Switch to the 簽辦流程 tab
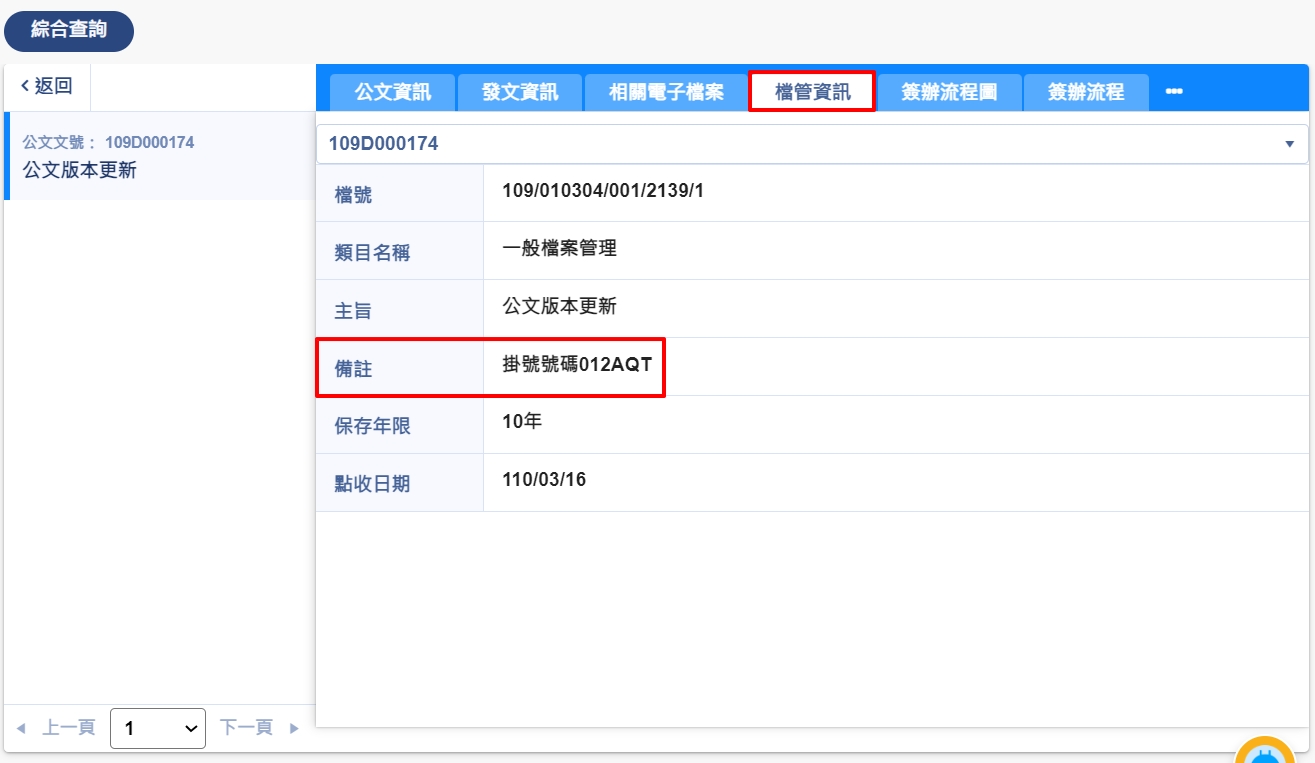 (1086, 93)
